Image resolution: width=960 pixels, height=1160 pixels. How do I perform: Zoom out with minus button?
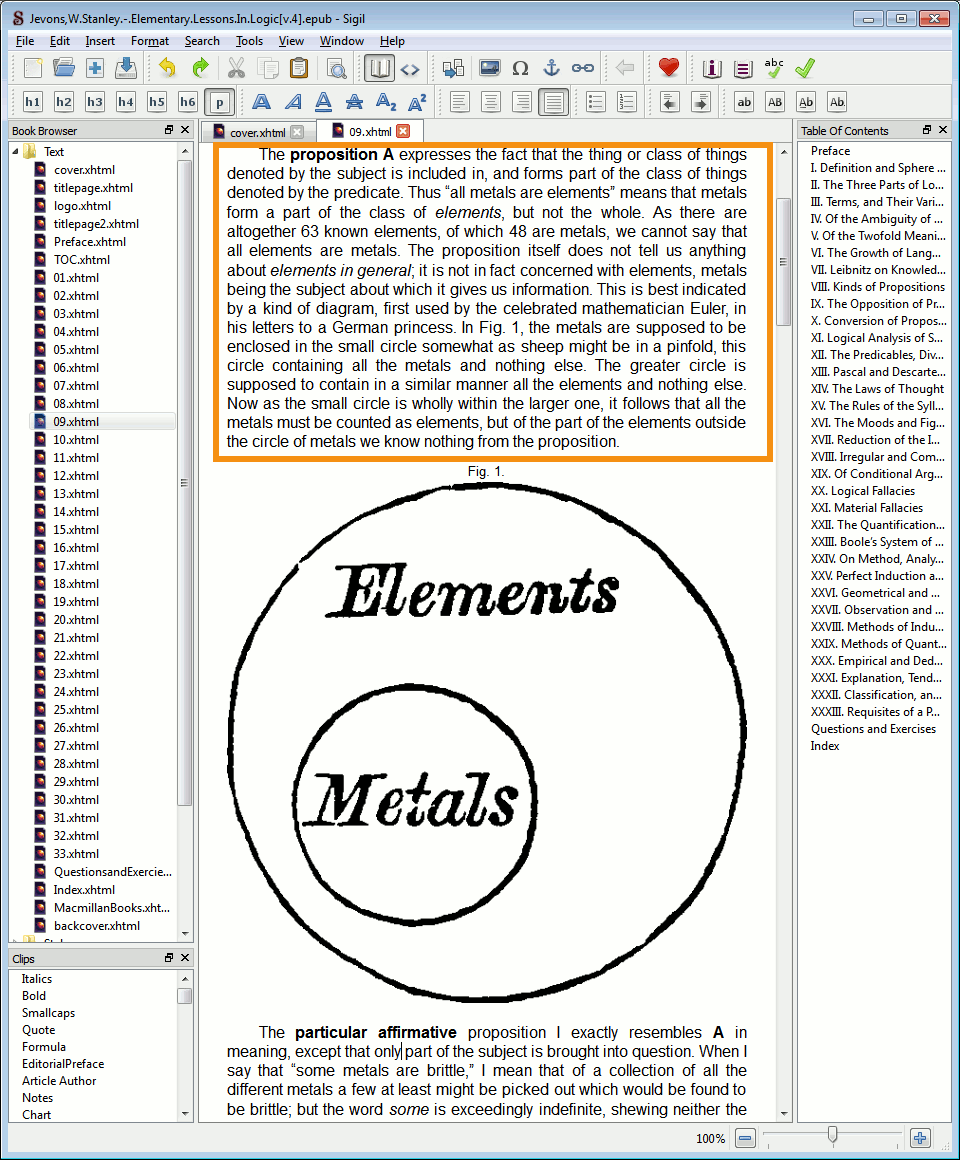[x=745, y=1139]
